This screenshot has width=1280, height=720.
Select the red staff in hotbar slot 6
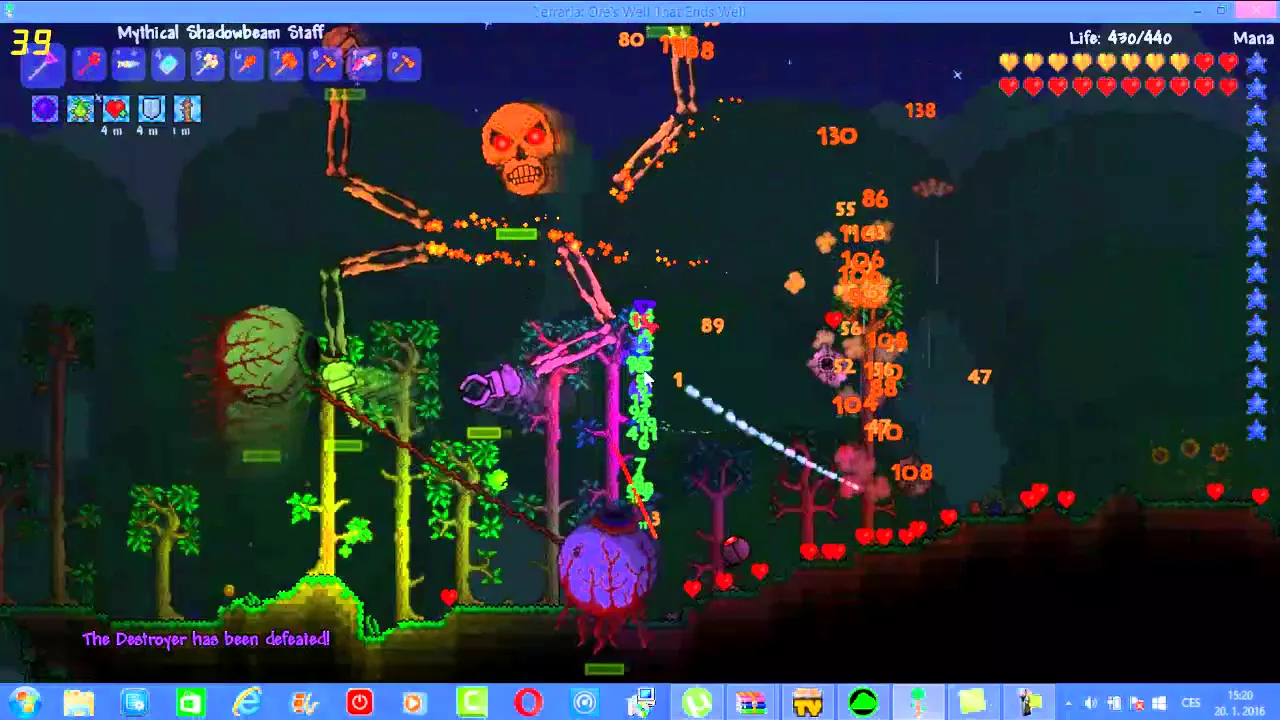pos(246,65)
